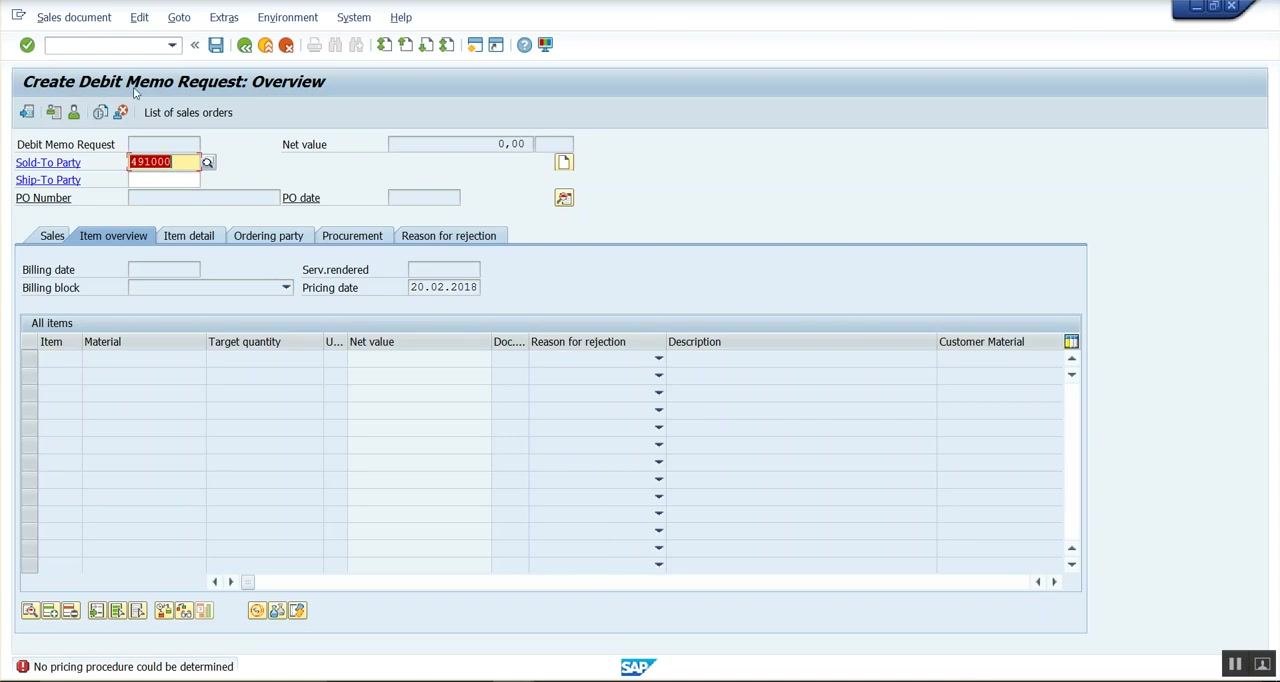Click the List of sales orders button
1280x682 pixels.
click(188, 112)
